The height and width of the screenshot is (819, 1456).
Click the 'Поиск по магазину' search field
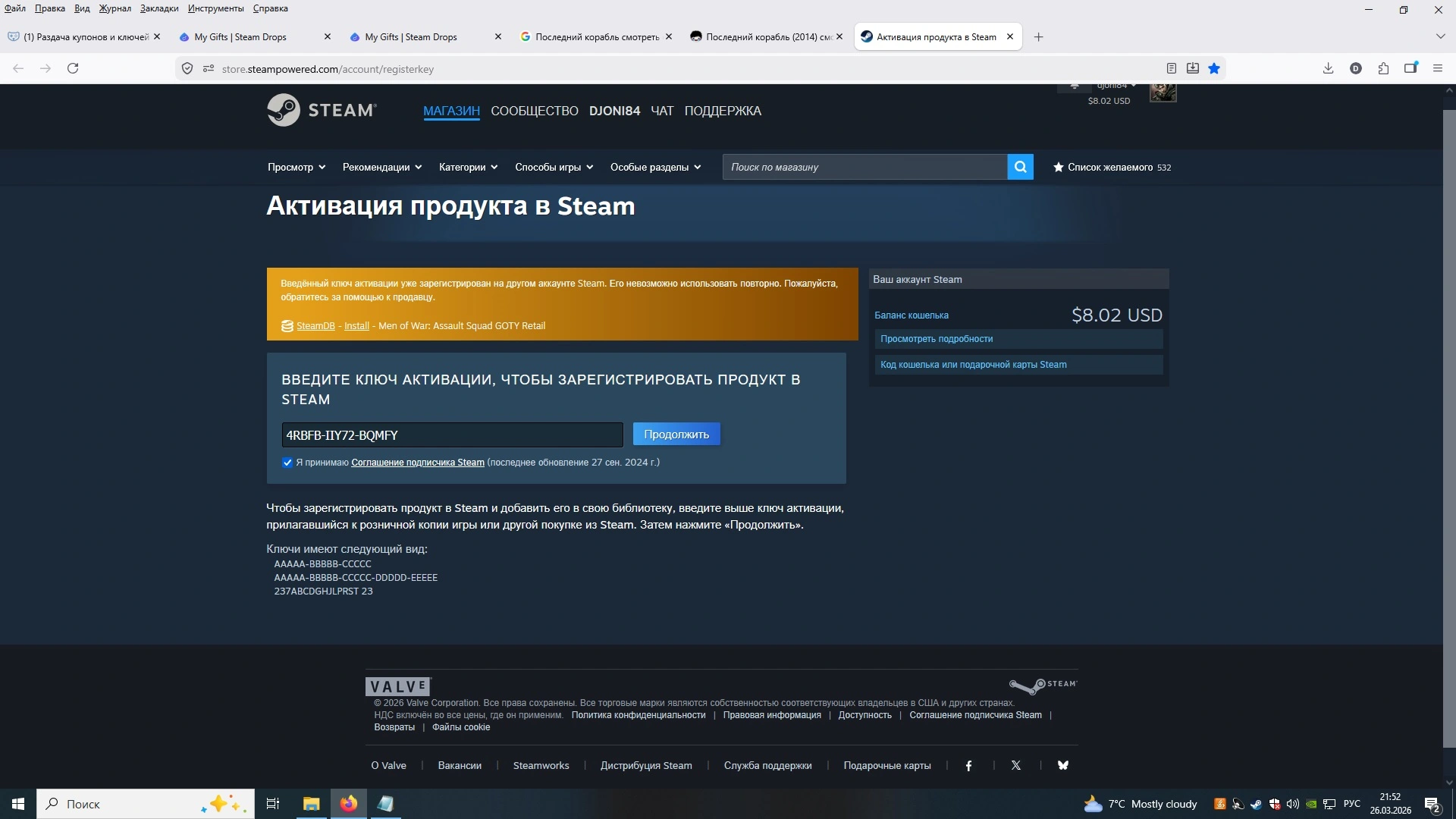coord(864,167)
